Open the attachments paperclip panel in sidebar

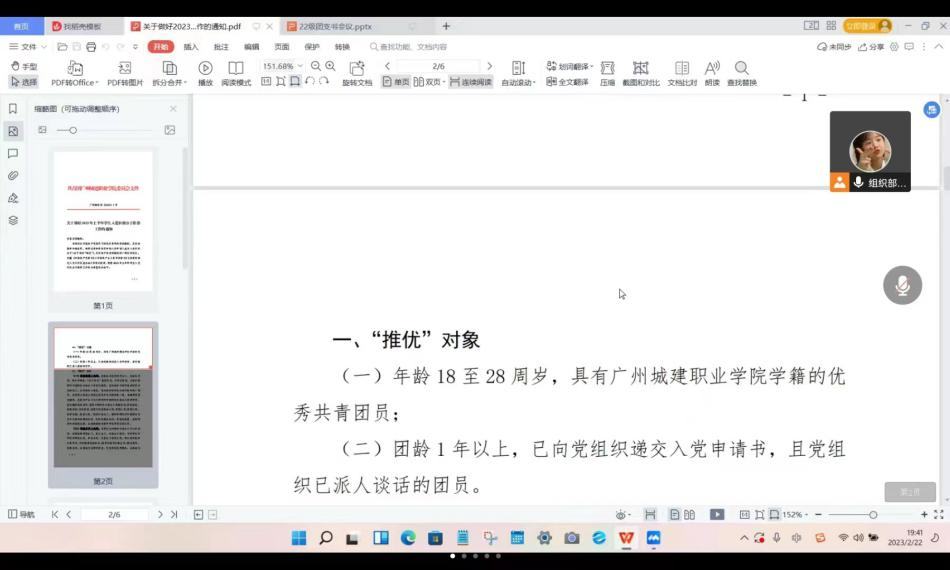[x=13, y=176]
